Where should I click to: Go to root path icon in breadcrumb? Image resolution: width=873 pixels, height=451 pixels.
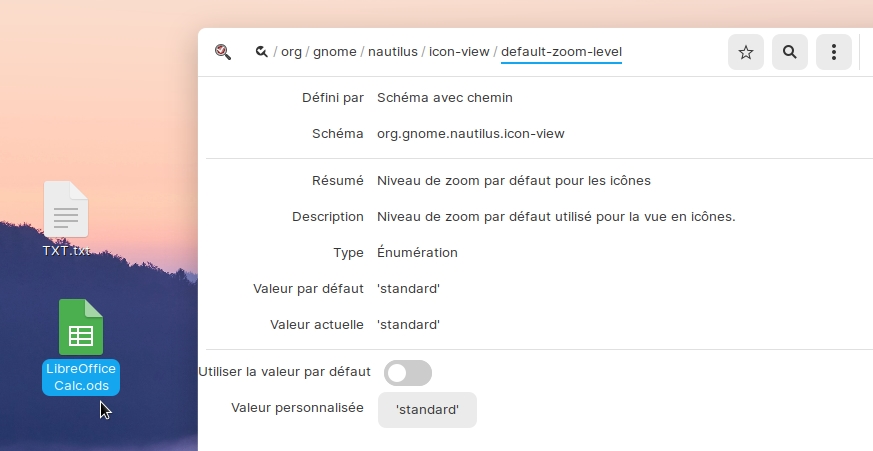click(x=261, y=52)
